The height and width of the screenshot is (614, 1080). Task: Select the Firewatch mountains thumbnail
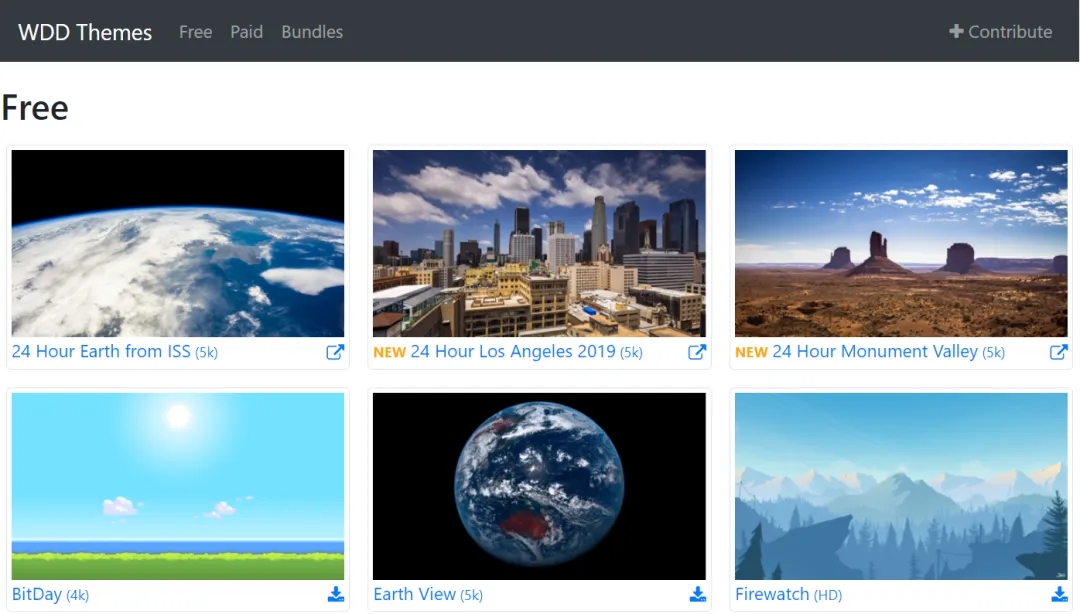(901, 486)
